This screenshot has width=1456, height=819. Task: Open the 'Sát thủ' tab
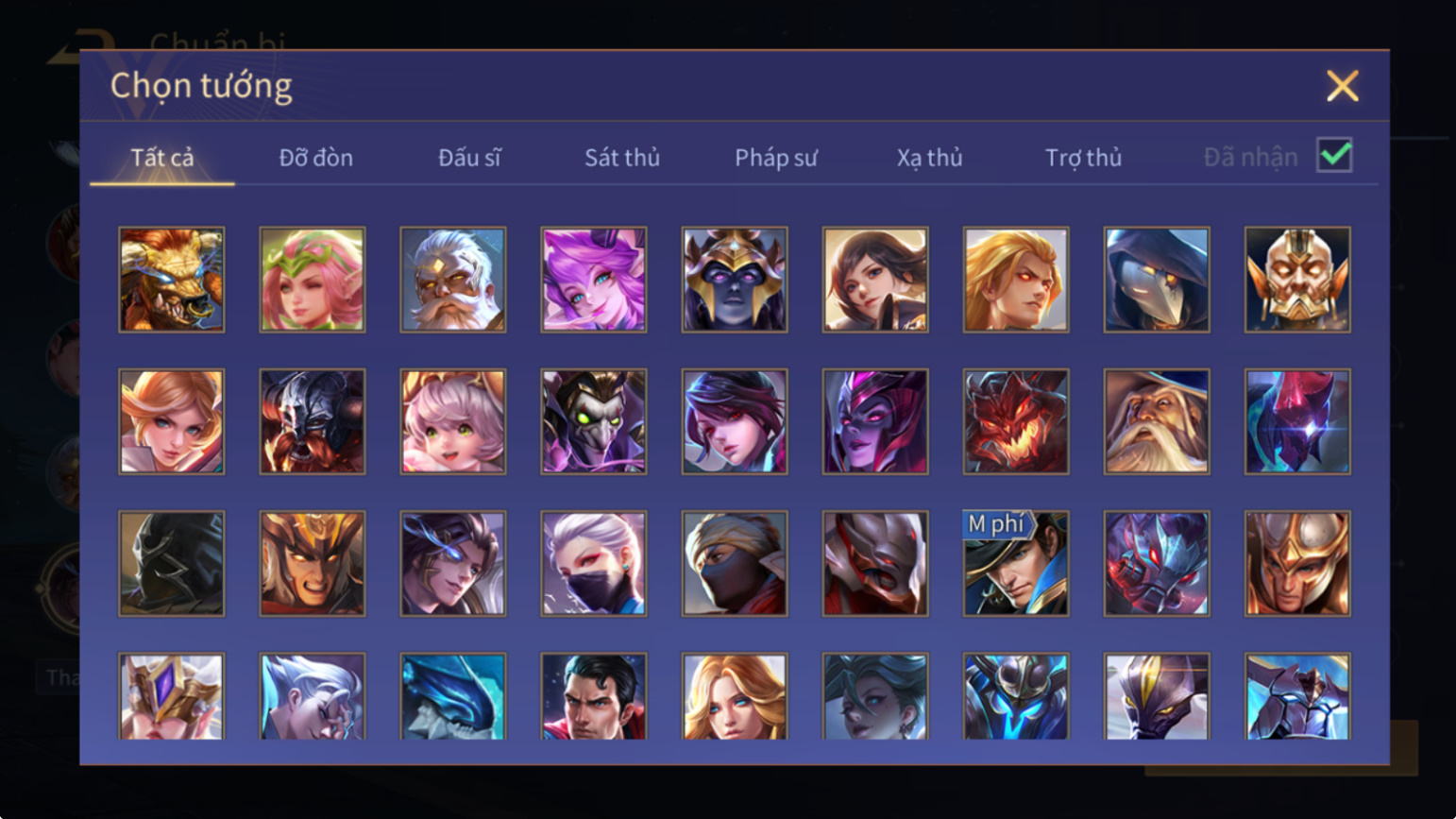coord(621,158)
